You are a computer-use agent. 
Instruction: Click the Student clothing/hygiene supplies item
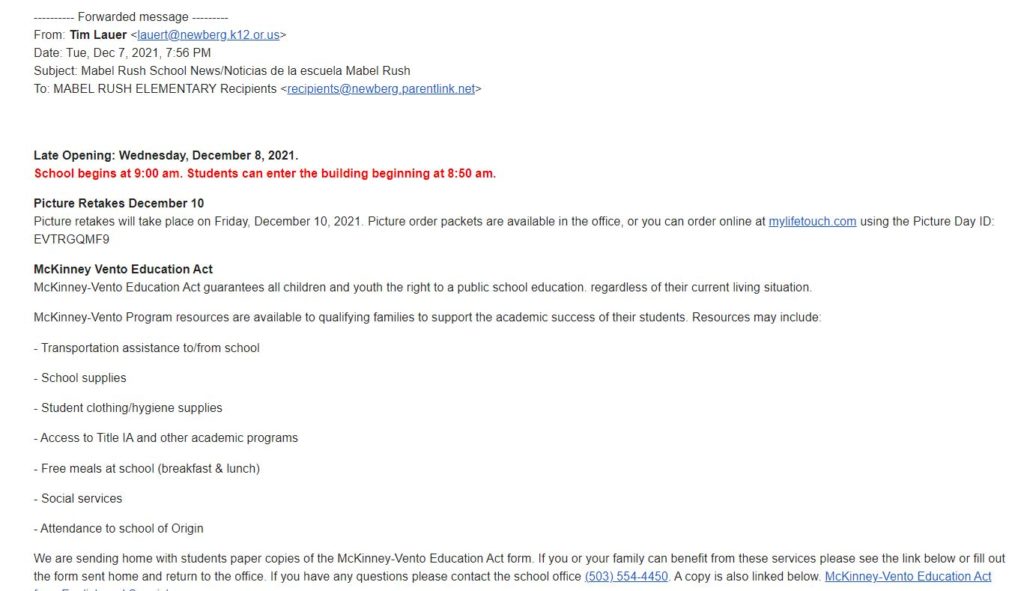tap(128, 408)
